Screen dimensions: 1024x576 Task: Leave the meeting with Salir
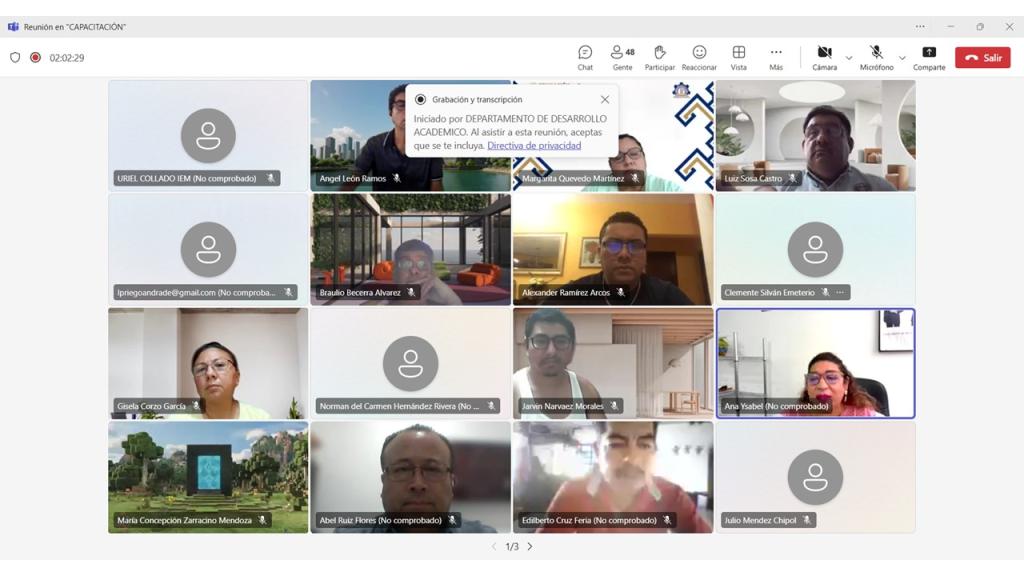tap(982, 58)
